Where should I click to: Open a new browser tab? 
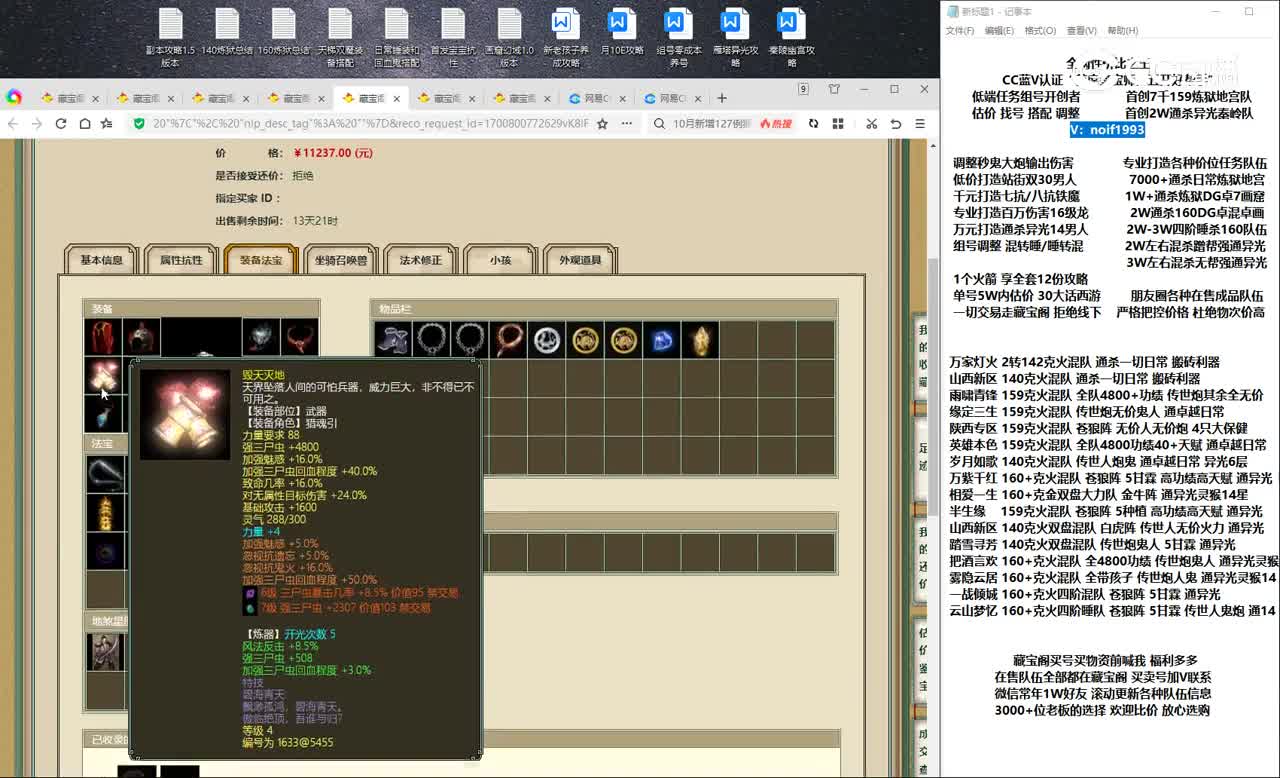[722, 98]
